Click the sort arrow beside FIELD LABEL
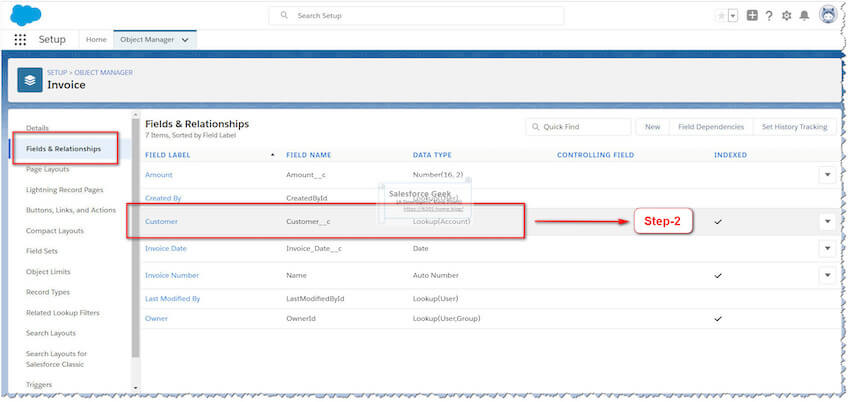The height and width of the screenshot is (402, 850). tap(273, 155)
